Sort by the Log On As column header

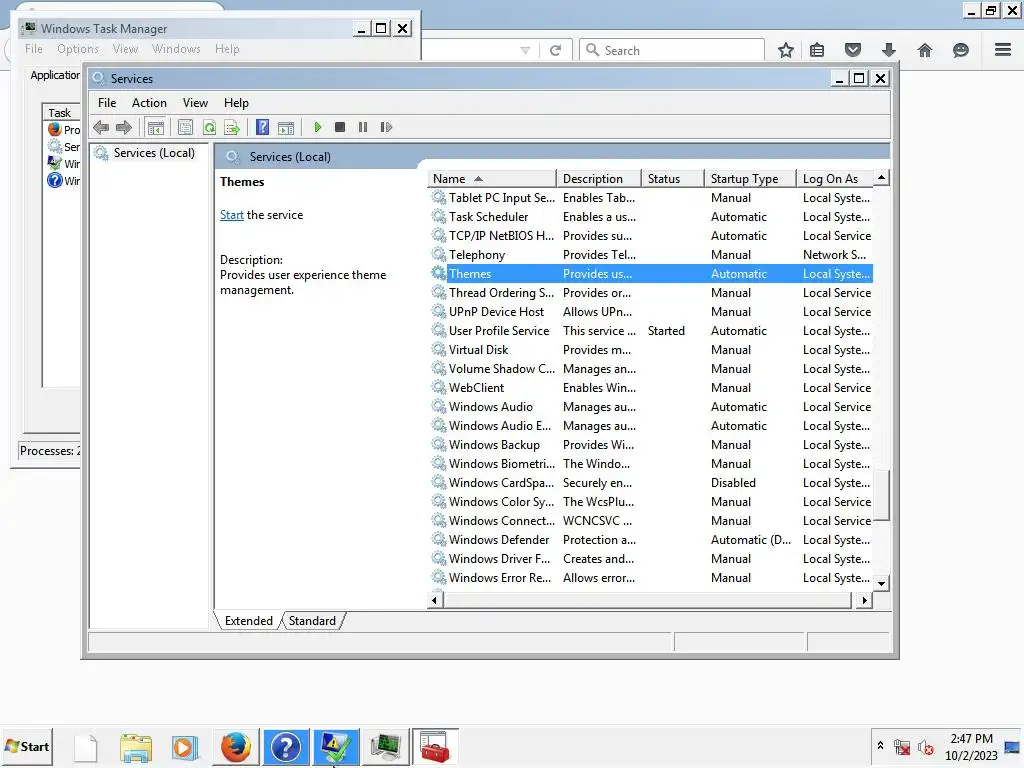coord(835,179)
